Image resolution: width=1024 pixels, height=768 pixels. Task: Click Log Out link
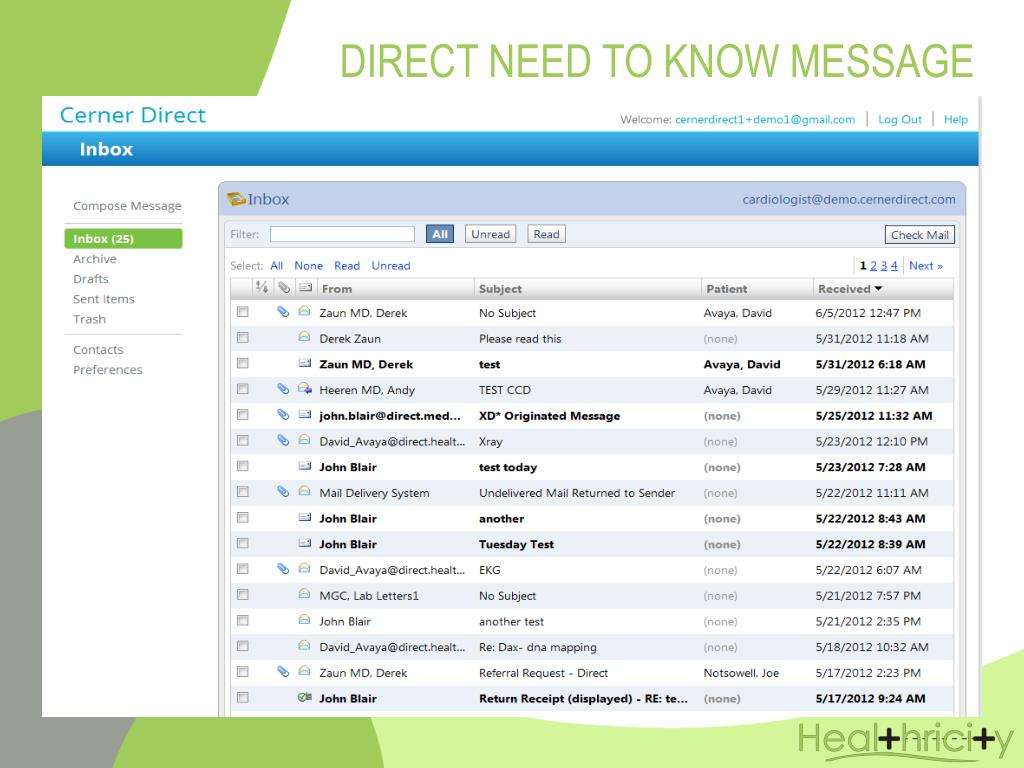(x=899, y=120)
